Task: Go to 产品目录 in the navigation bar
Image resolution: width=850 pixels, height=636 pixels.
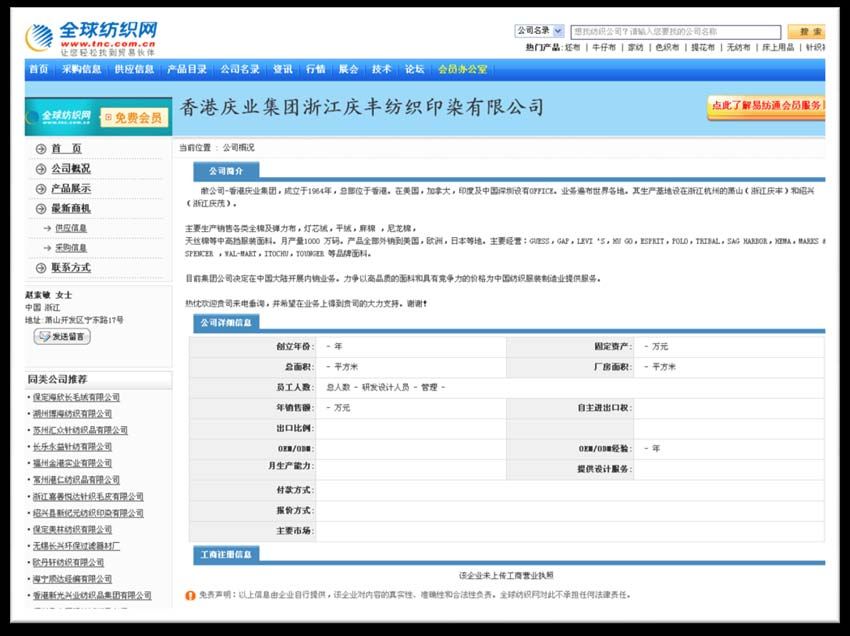Action: [x=187, y=69]
